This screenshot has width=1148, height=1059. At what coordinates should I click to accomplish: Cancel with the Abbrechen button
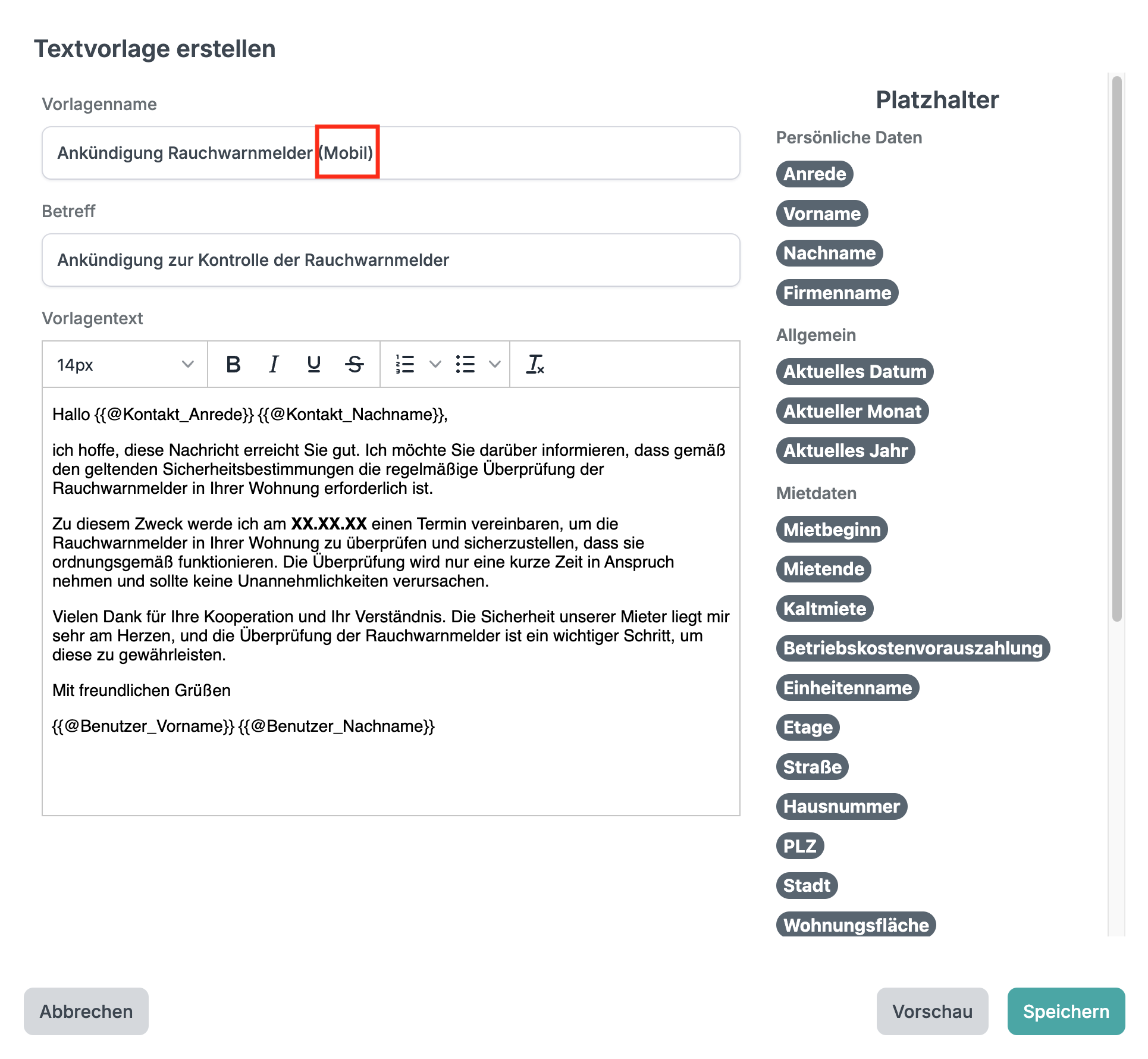click(x=86, y=1011)
